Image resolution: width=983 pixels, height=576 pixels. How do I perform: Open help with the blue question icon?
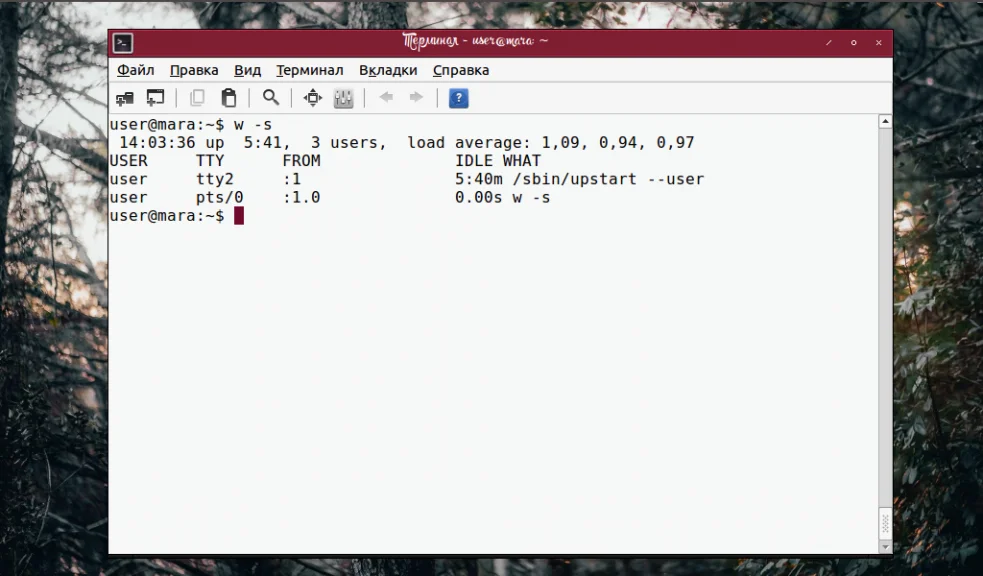[x=458, y=98]
